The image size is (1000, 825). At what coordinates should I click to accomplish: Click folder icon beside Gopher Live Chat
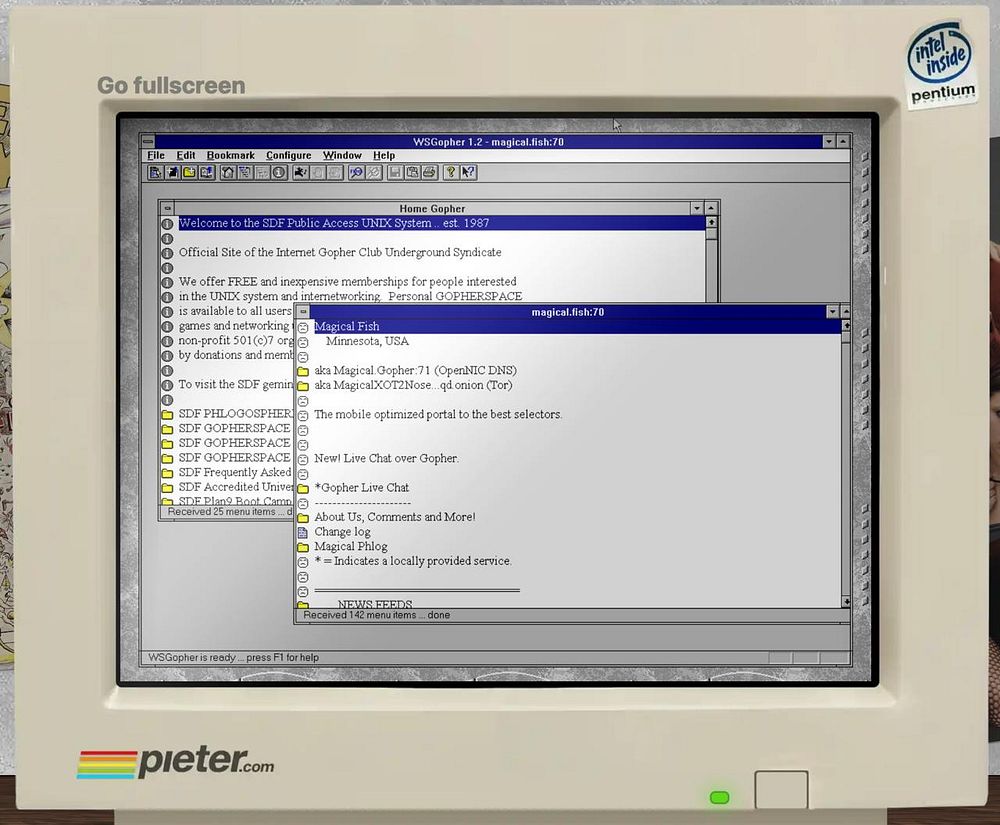[303, 488]
